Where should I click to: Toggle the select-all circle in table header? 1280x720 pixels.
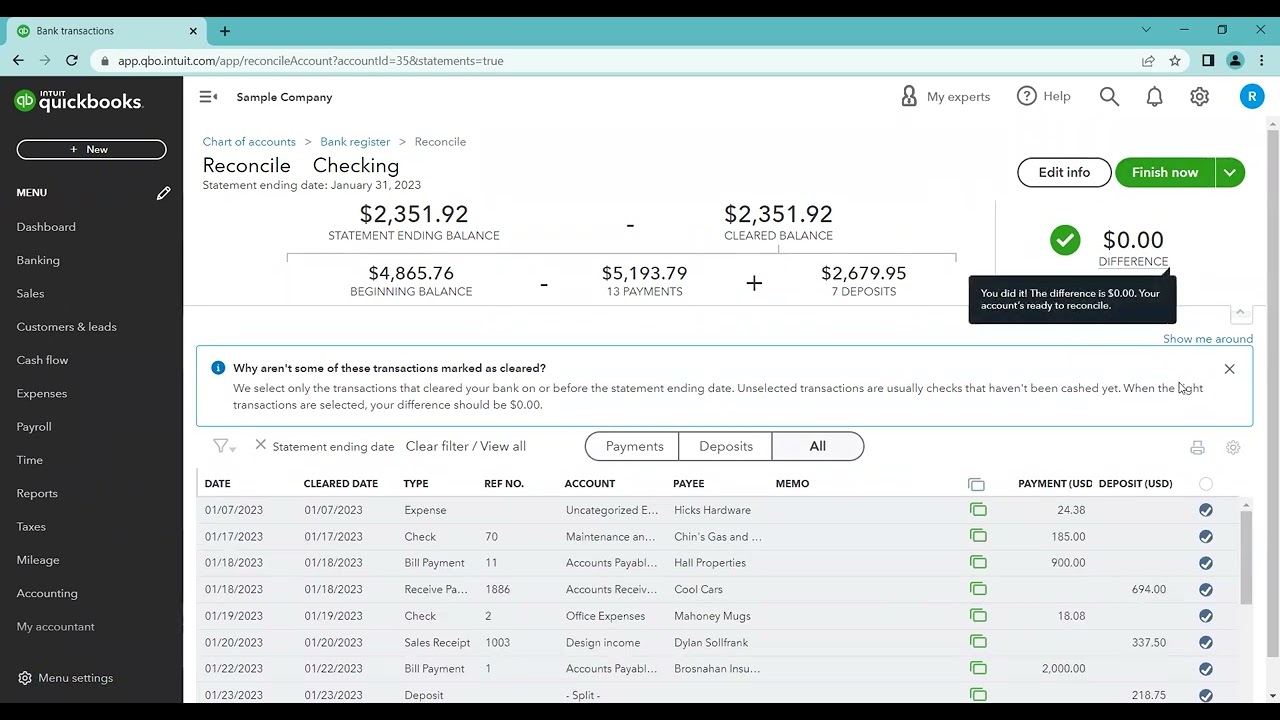pos(1206,484)
